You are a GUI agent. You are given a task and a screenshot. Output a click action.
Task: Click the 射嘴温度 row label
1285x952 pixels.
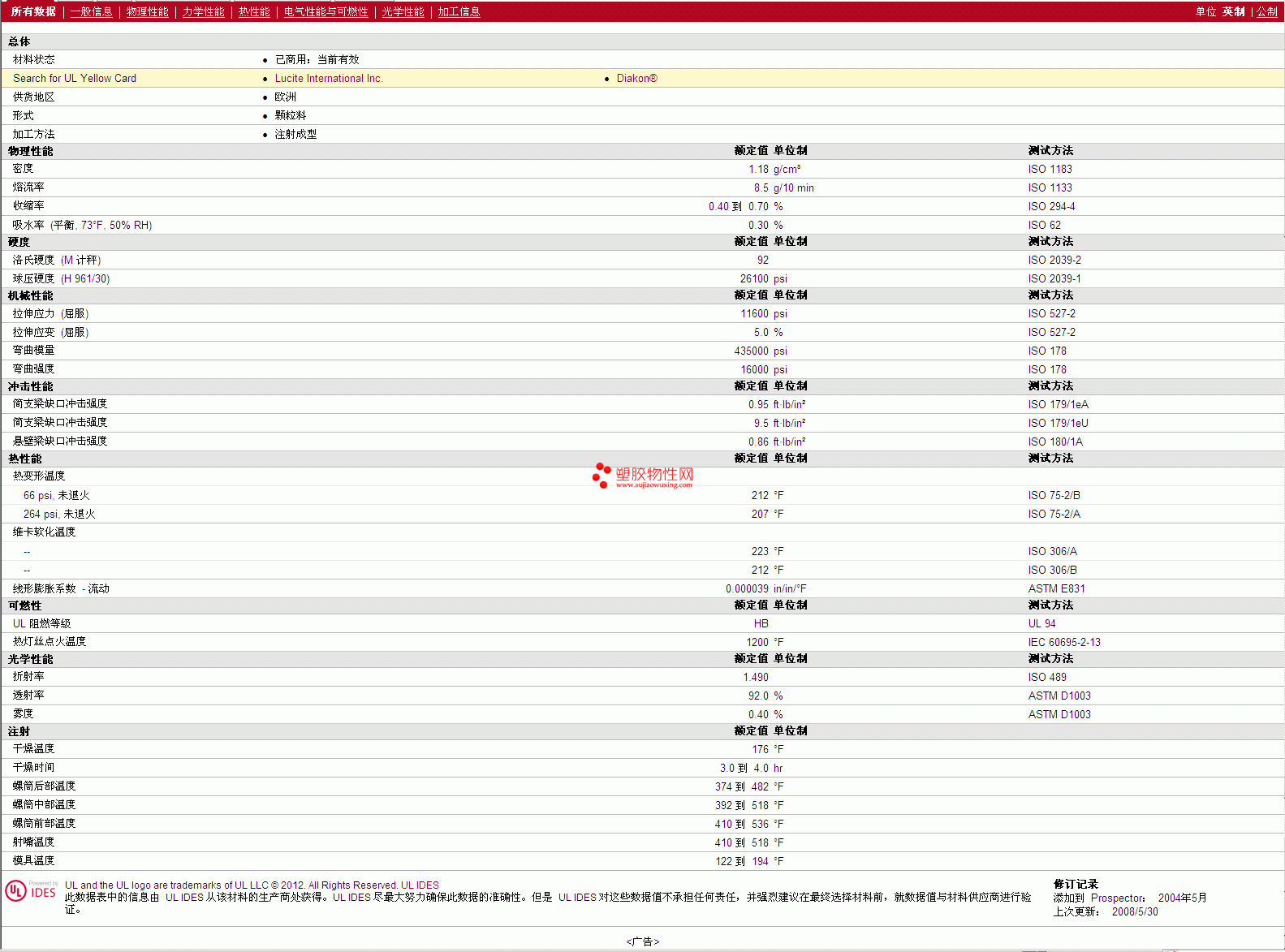33,842
